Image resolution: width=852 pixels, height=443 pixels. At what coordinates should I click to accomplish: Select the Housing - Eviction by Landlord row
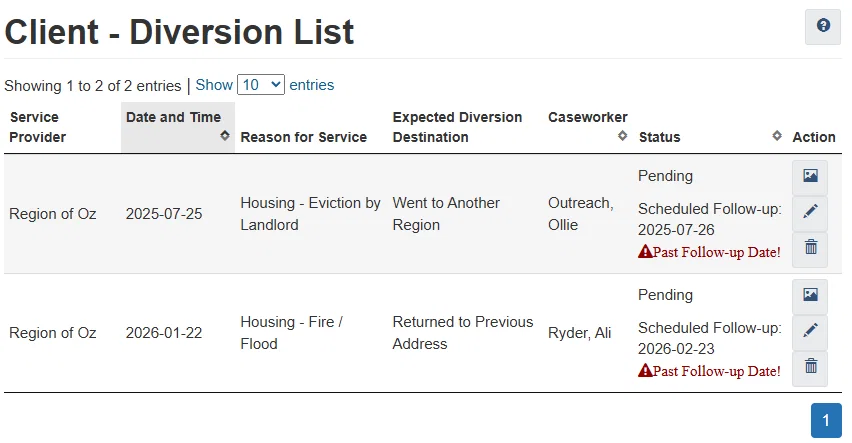[310, 214]
